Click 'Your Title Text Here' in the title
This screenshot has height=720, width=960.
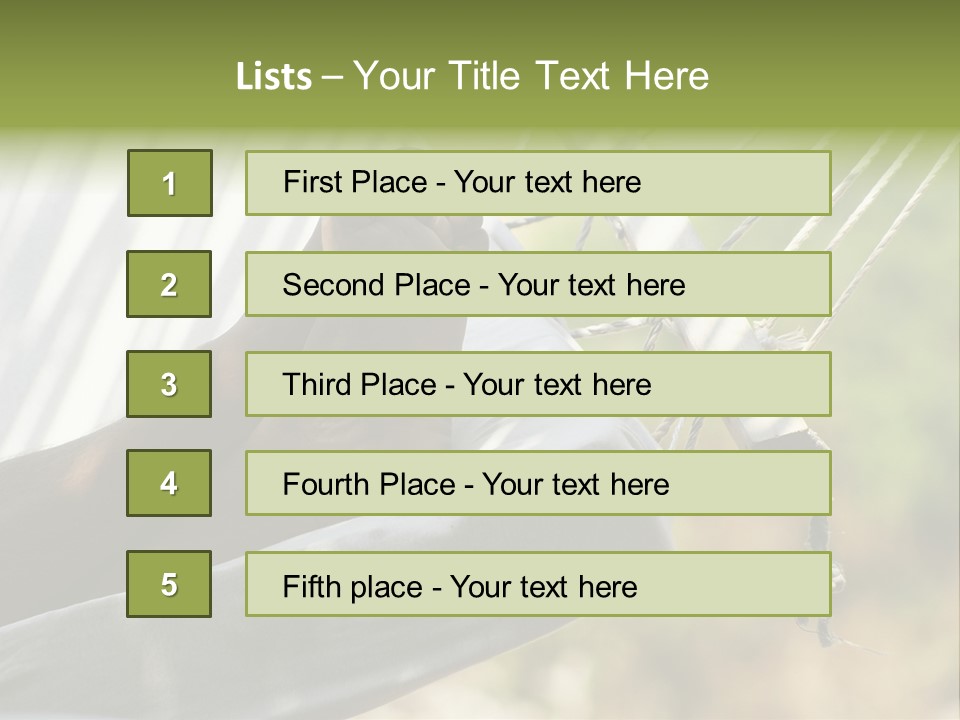531,76
